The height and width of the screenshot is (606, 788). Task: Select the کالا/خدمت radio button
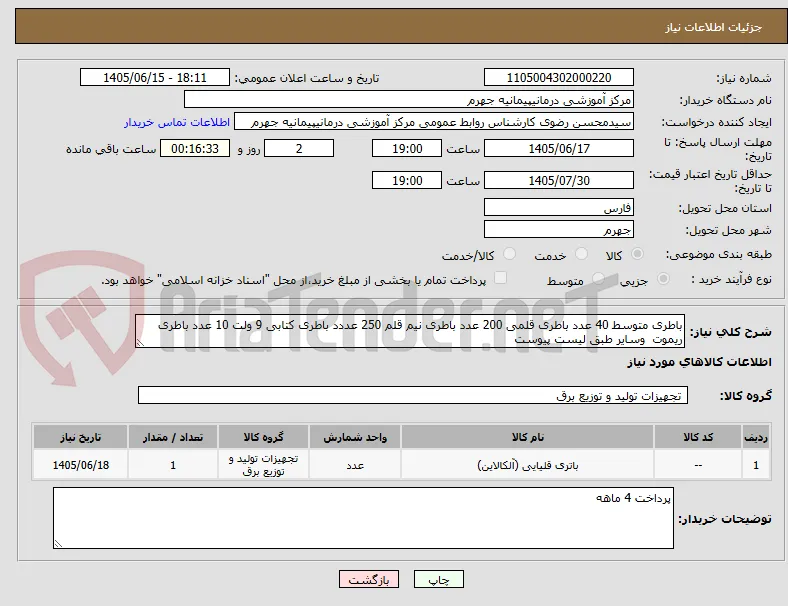(509, 254)
